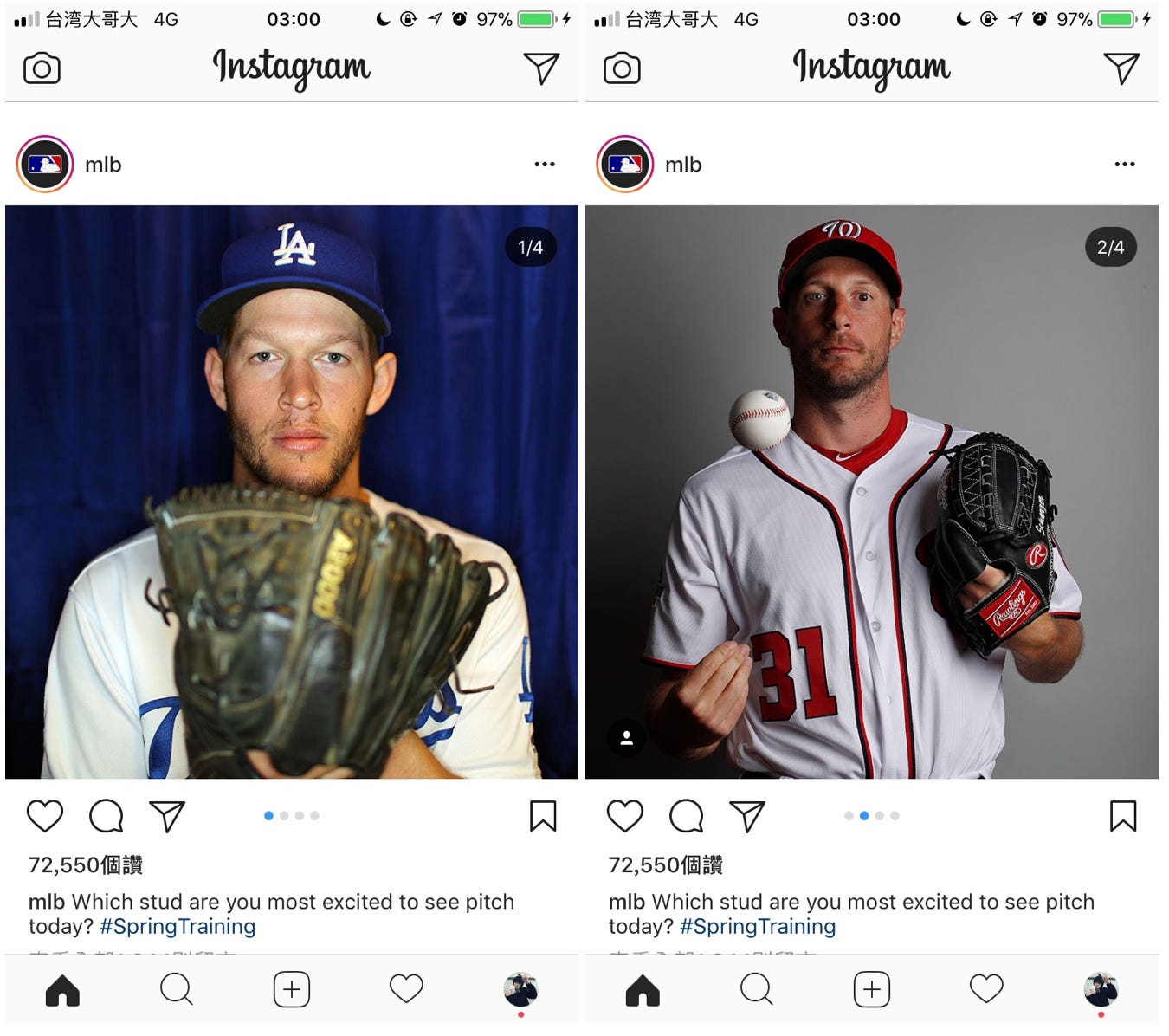Open direct messages in the right screen
Screen dimensions: 1169x1036
[x=1121, y=68]
